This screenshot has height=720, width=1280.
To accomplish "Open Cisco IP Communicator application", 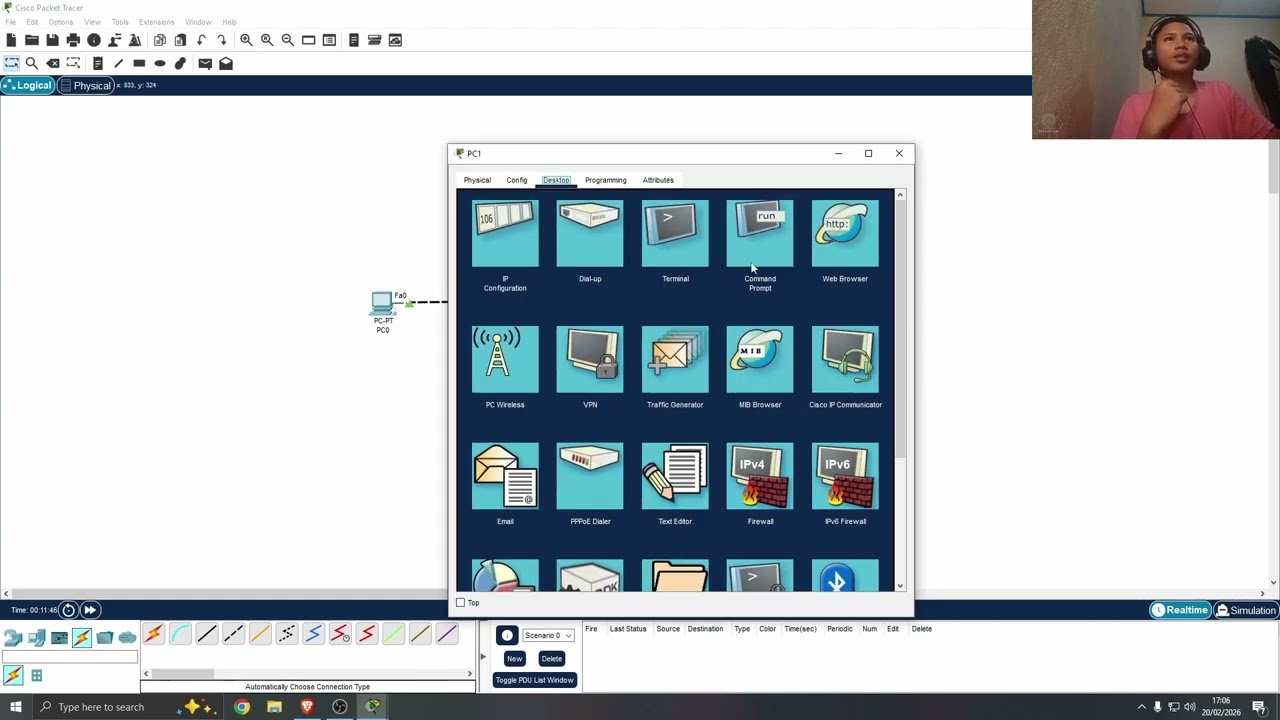I will click(x=845, y=359).
